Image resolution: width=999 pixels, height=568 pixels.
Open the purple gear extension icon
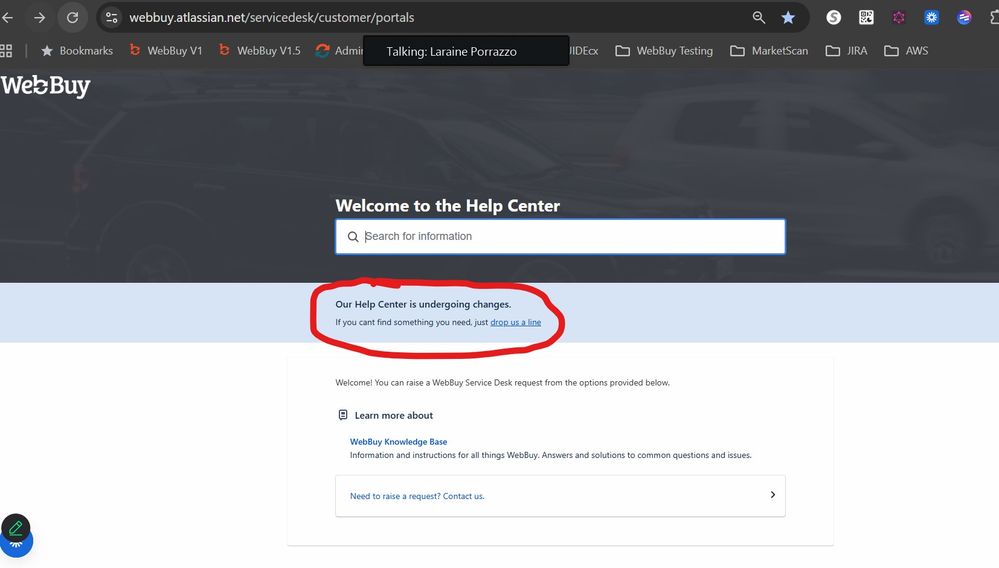(898, 18)
